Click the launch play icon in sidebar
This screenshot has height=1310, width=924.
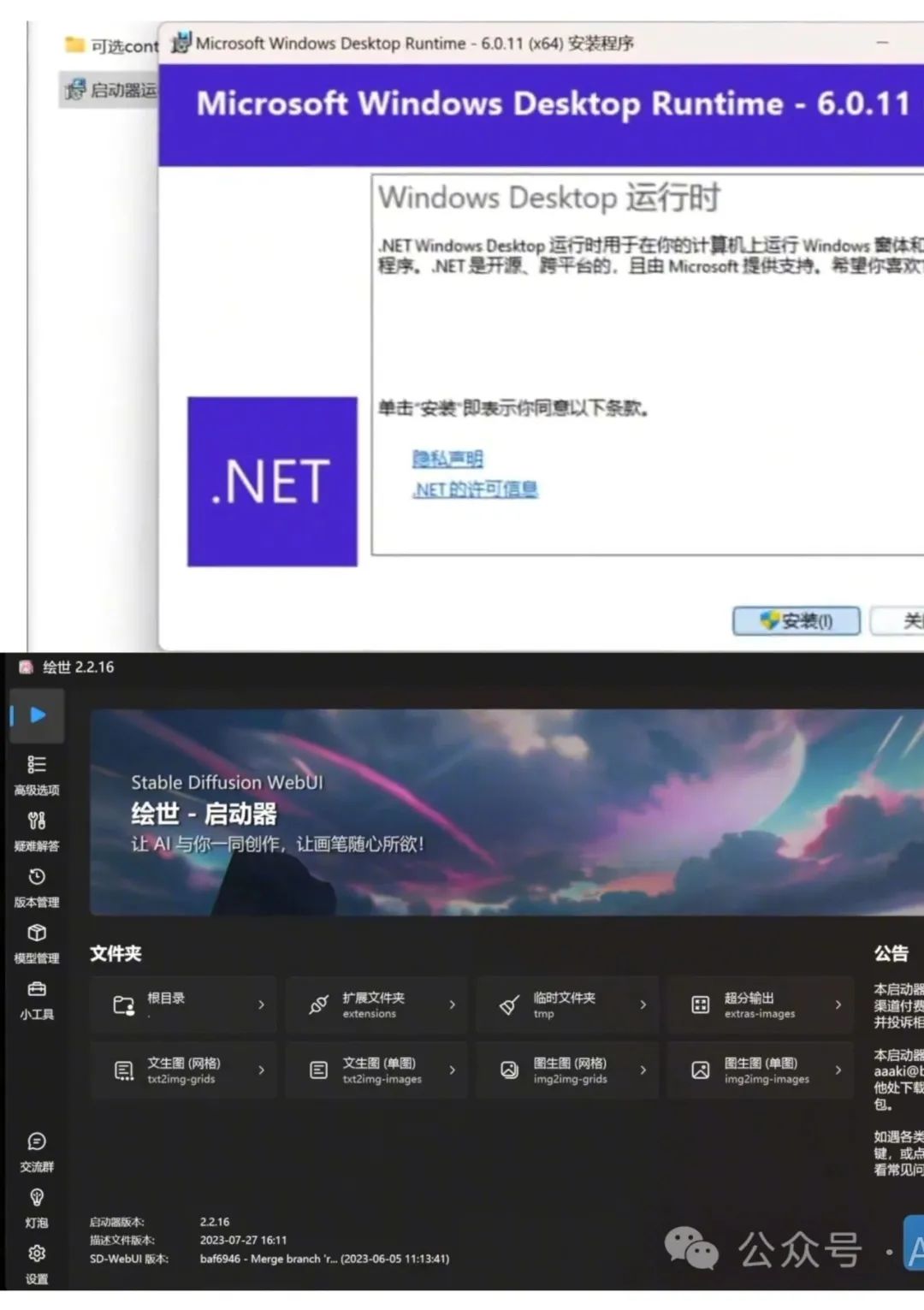[37, 714]
